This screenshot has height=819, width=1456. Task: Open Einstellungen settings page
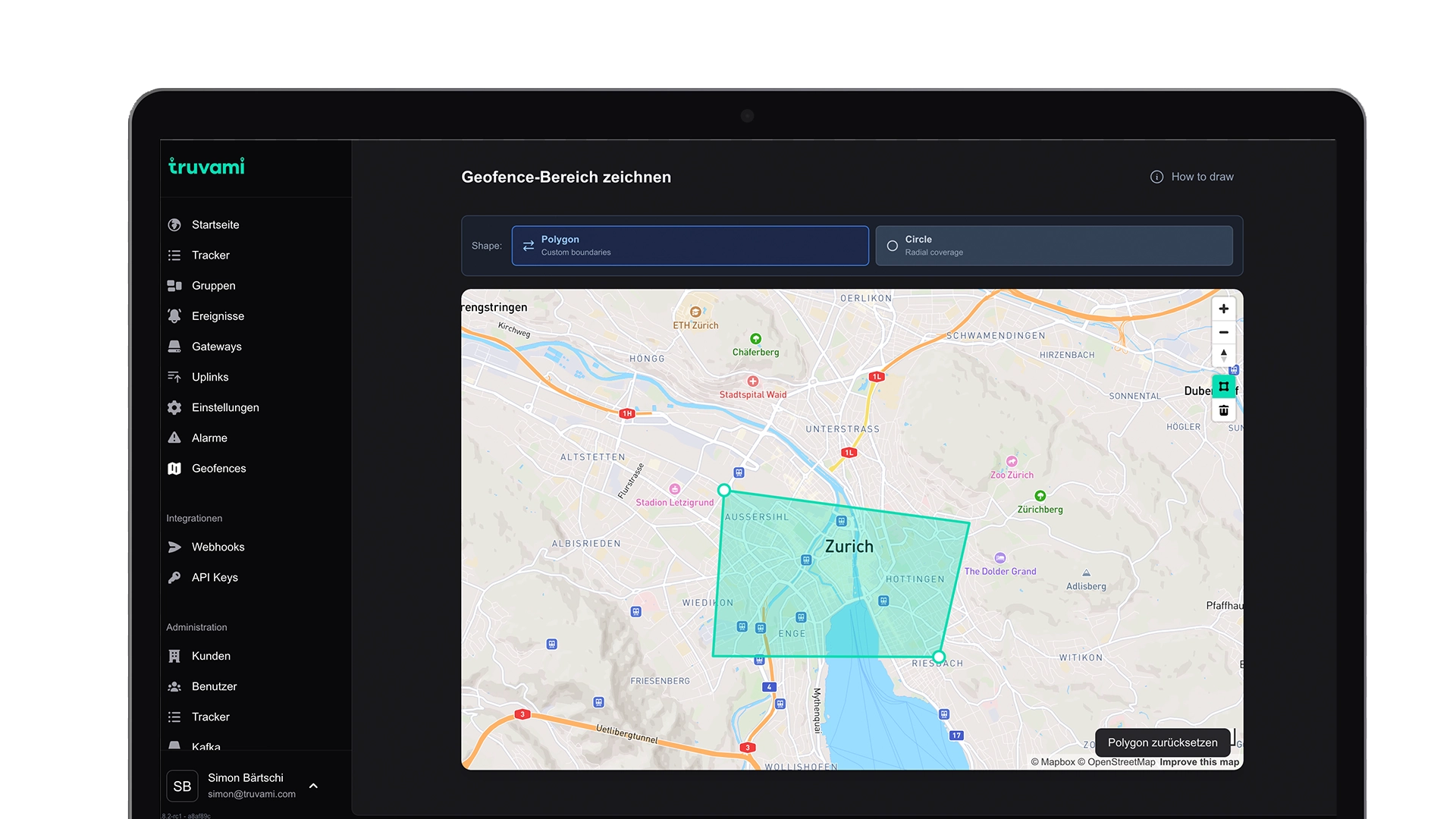[x=225, y=408]
